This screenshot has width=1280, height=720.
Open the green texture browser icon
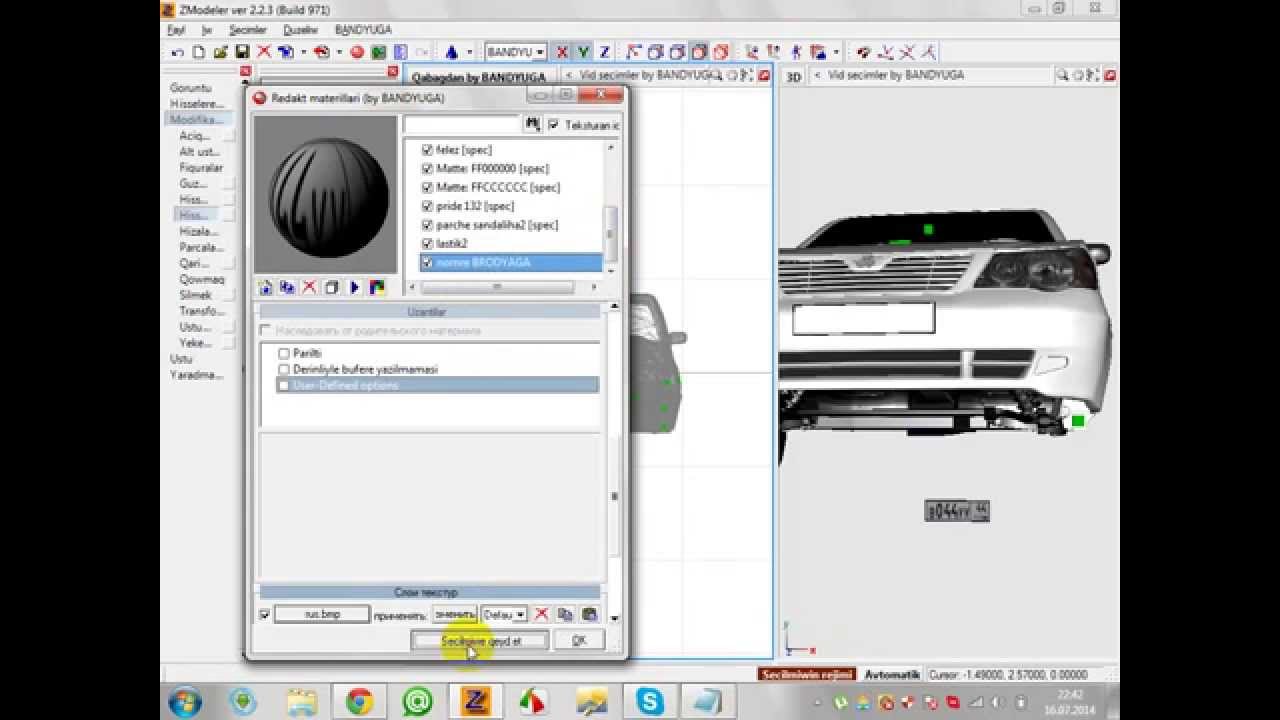point(379,52)
